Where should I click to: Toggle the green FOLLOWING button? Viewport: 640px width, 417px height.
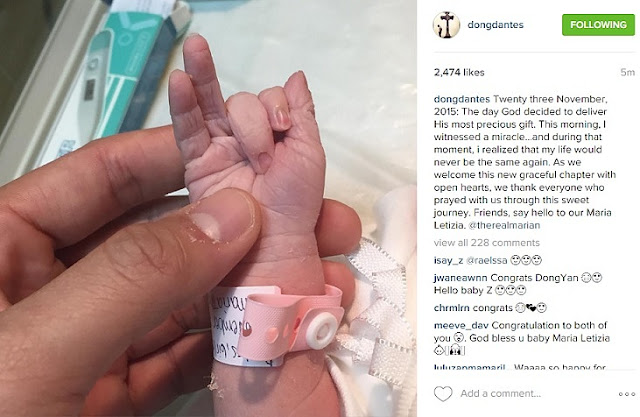coord(598,25)
